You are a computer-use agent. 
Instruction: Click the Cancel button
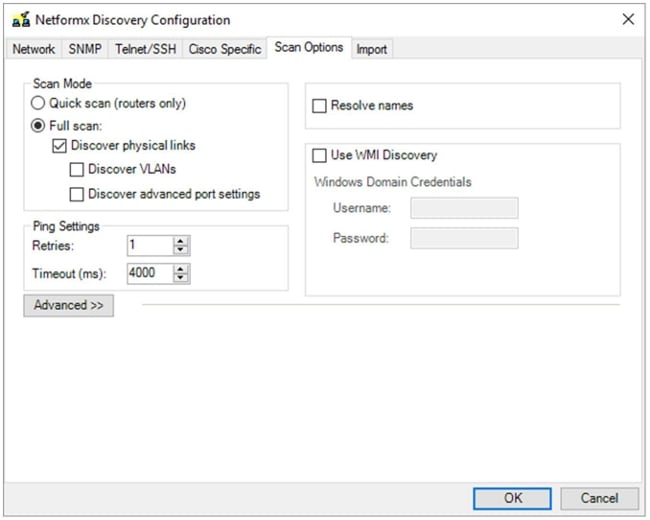pyautogui.click(x=599, y=498)
